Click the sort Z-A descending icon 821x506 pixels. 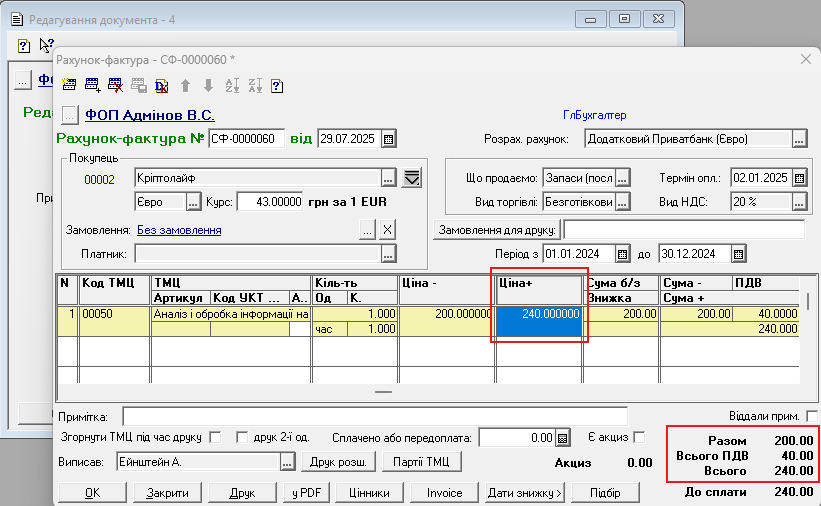(x=254, y=86)
